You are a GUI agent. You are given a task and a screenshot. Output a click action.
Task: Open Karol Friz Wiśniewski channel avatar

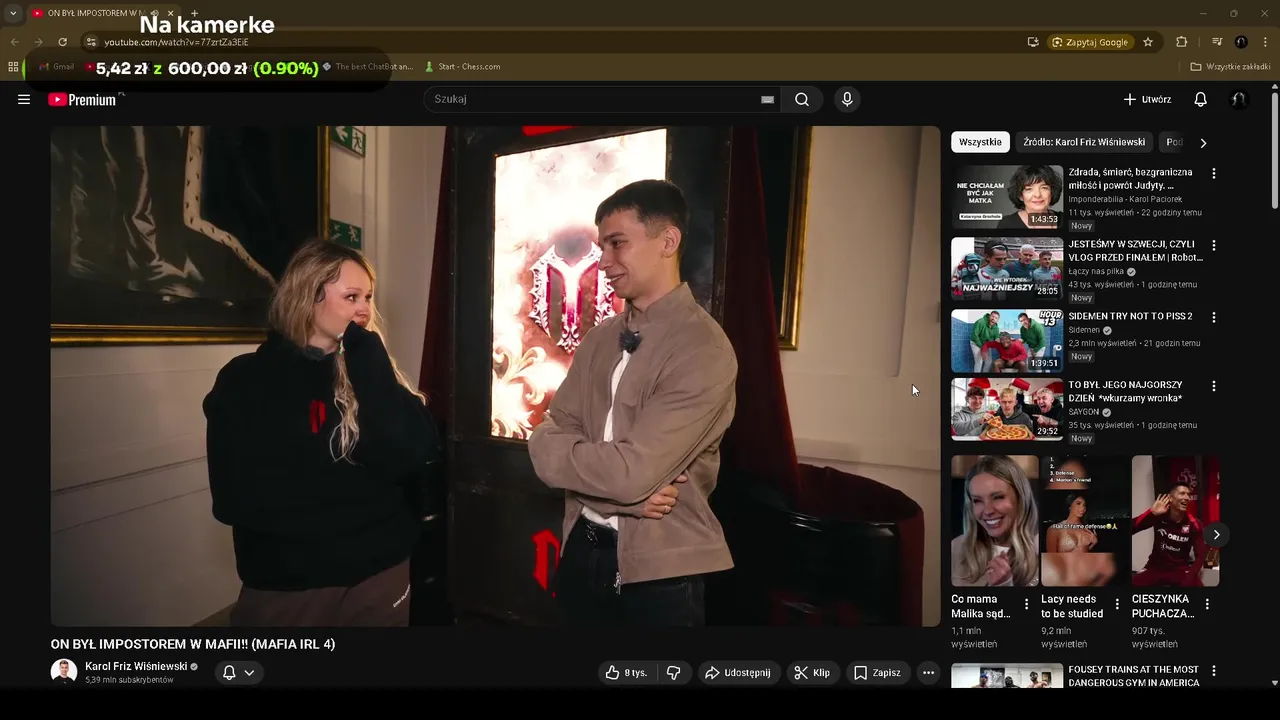[x=64, y=672]
